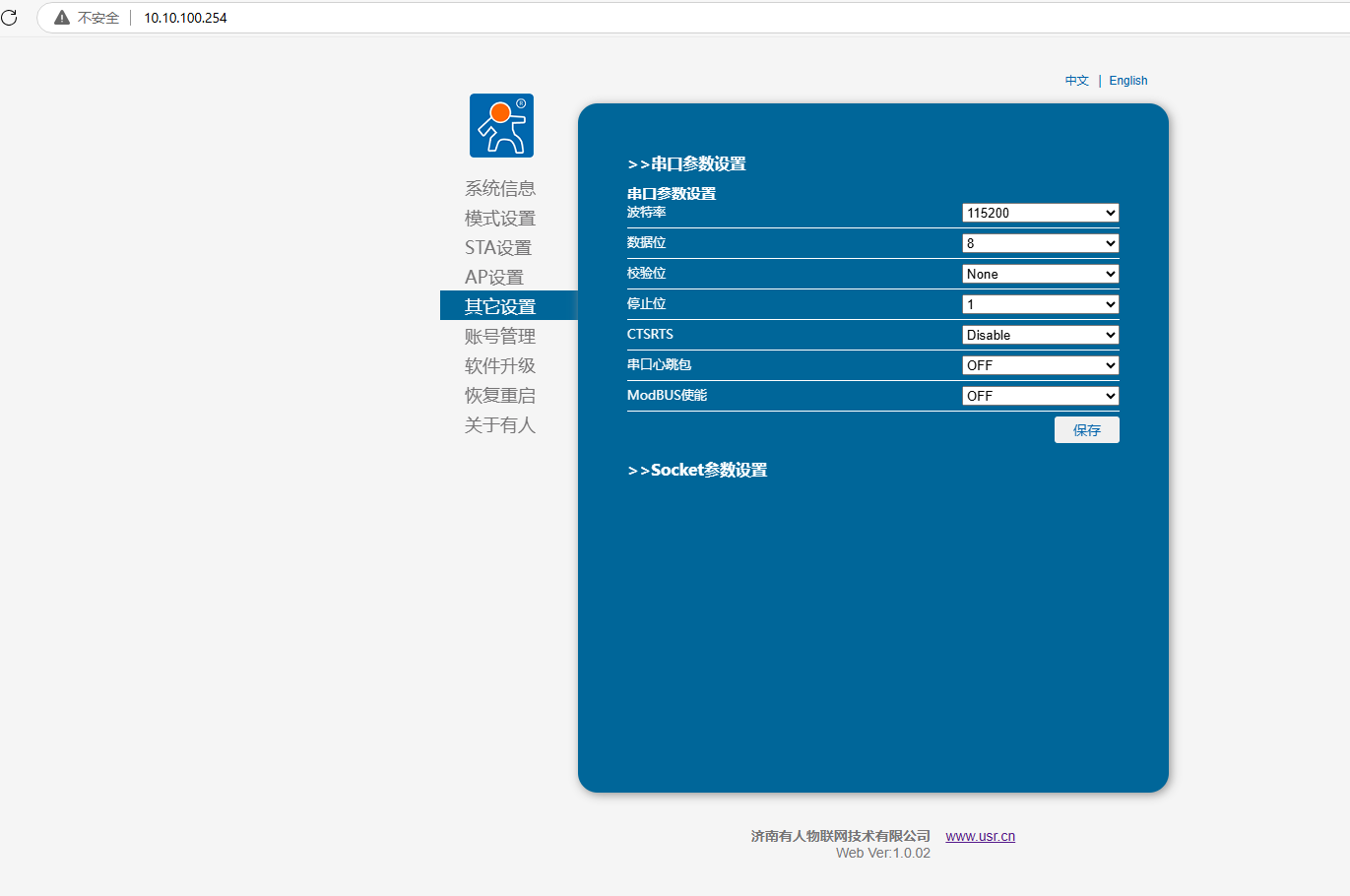
Task: Switch language to English
Action: [x=1127, y=81]
